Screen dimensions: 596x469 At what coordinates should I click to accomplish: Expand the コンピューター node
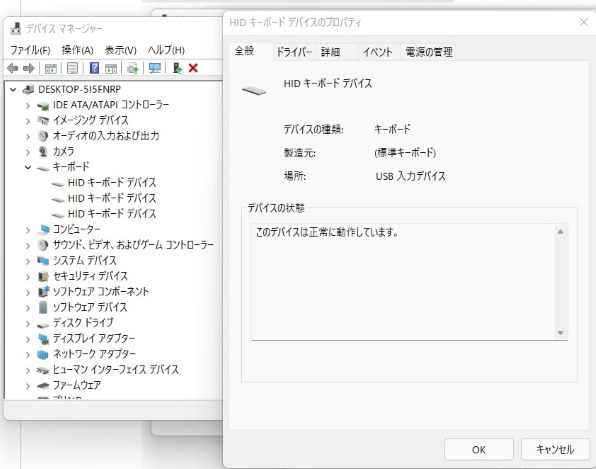tap(28, 230)
